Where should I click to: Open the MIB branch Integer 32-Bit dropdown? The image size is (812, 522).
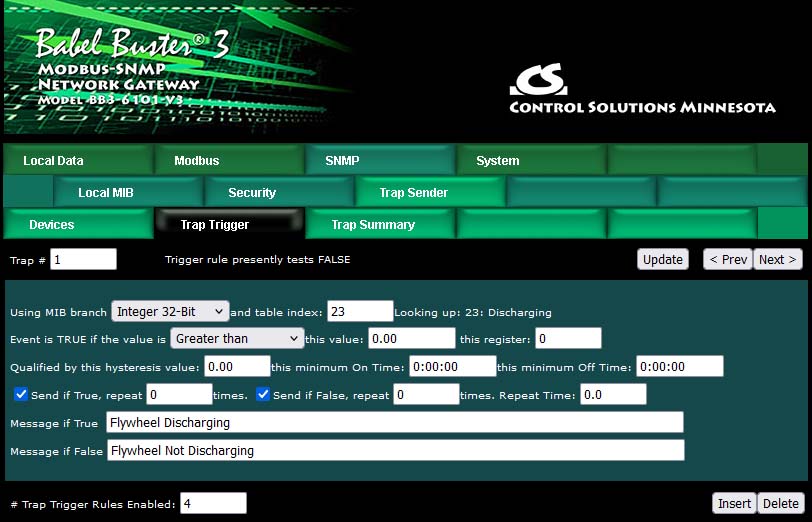coord(170,311)
